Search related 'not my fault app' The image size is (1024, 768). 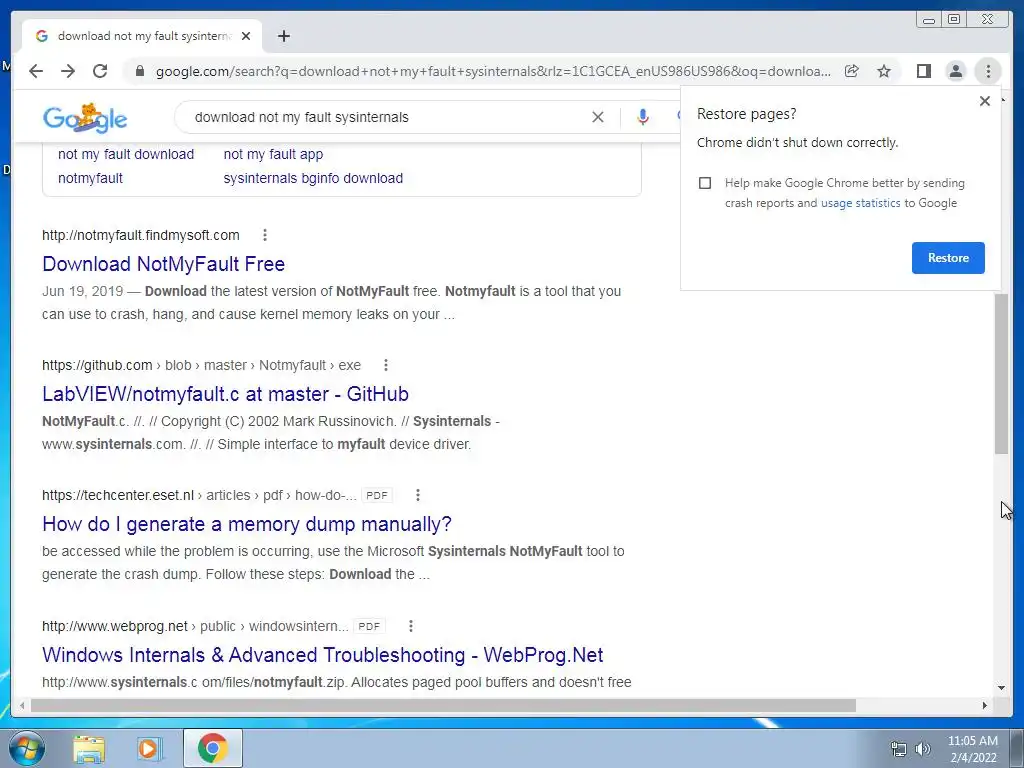click(x=273, y=154)
